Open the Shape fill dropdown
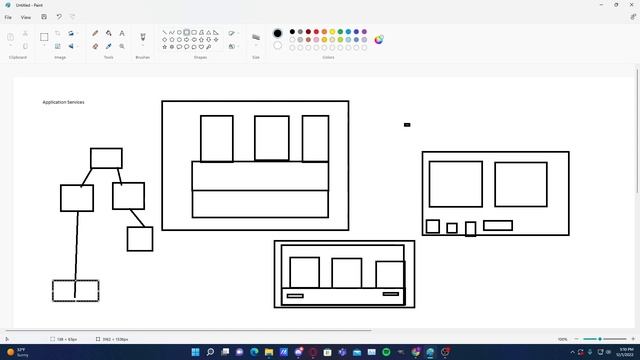640x360 pixels. (x=233, y=47)
